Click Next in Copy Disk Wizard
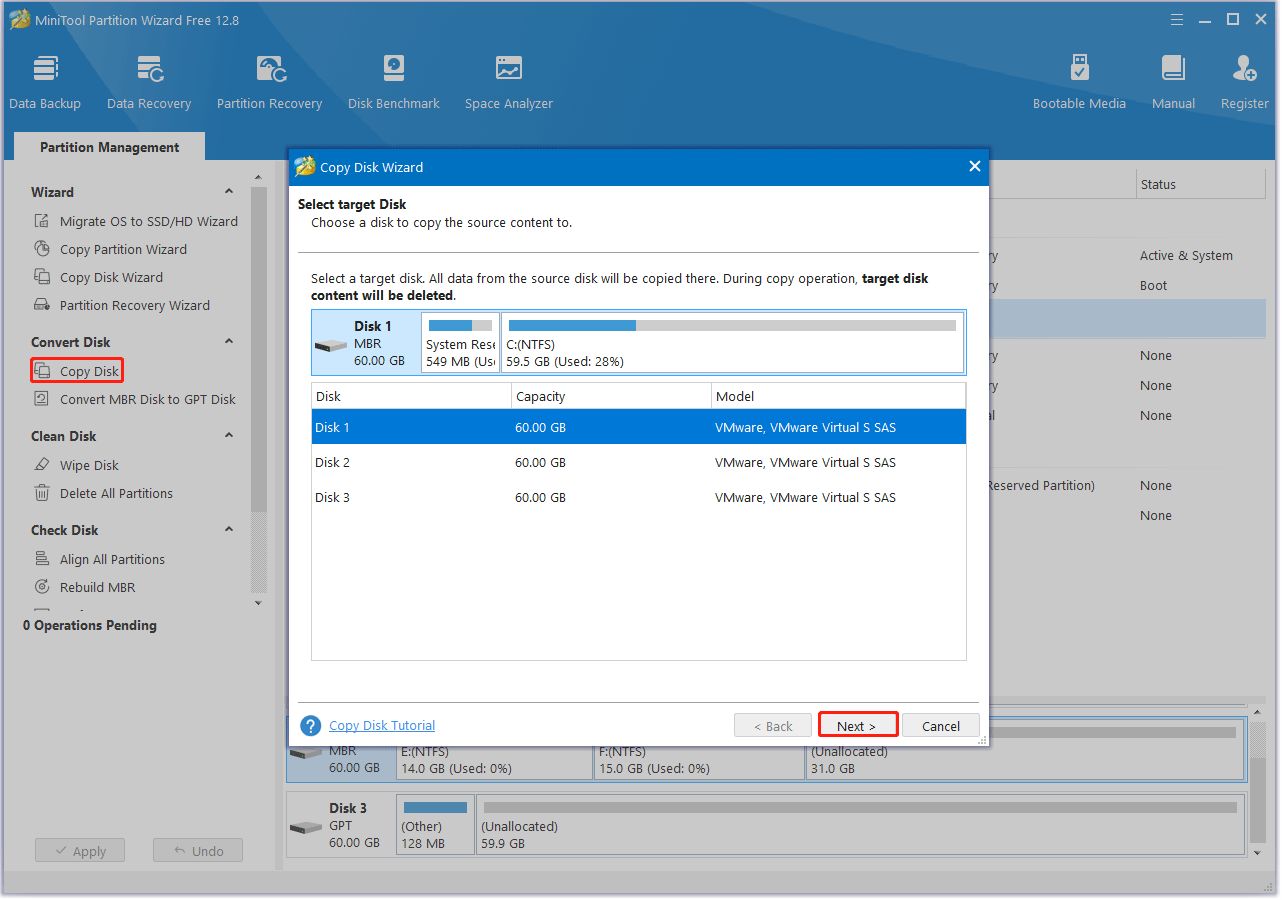 858,726
